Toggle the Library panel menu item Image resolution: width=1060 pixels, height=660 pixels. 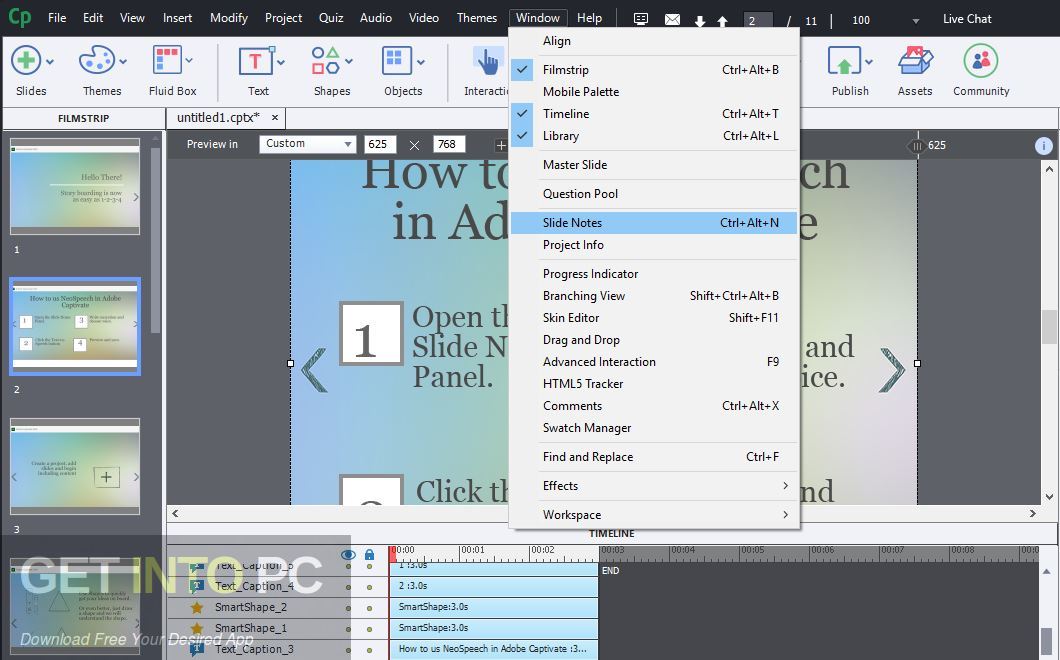[x=654, y=136]
